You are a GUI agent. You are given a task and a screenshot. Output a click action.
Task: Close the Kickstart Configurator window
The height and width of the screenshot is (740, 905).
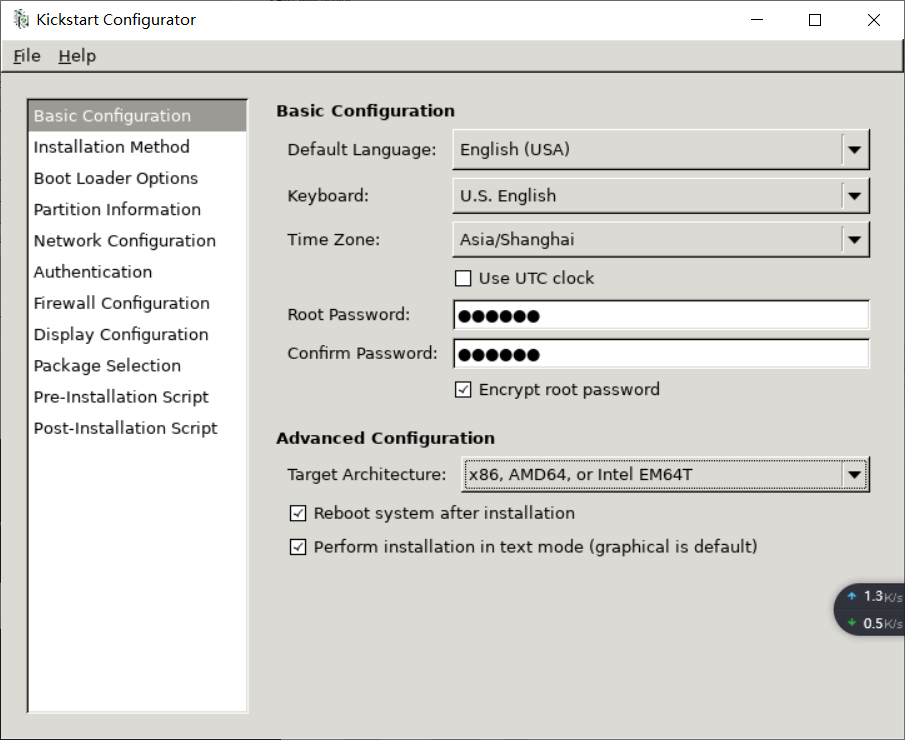(x=874, y=20)
